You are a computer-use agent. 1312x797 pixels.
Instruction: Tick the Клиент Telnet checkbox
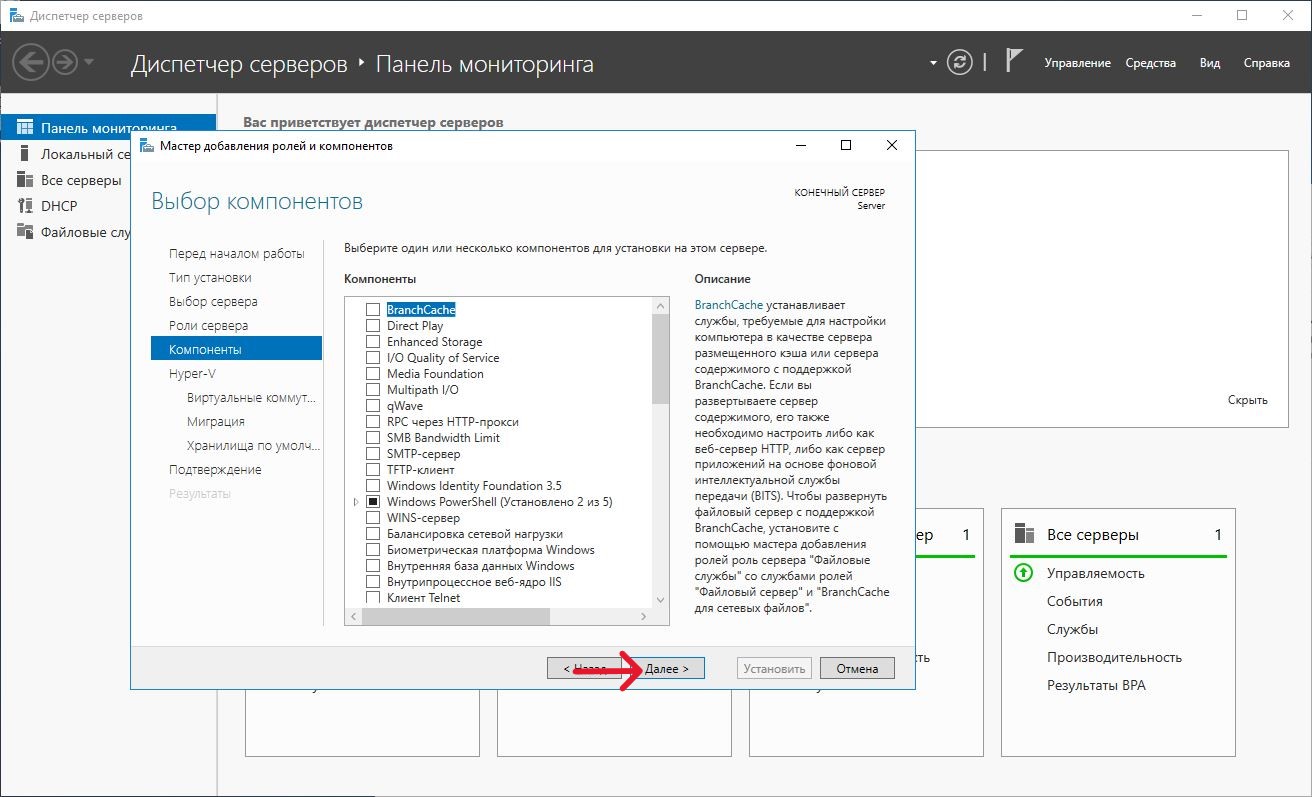tap(373, 598)
